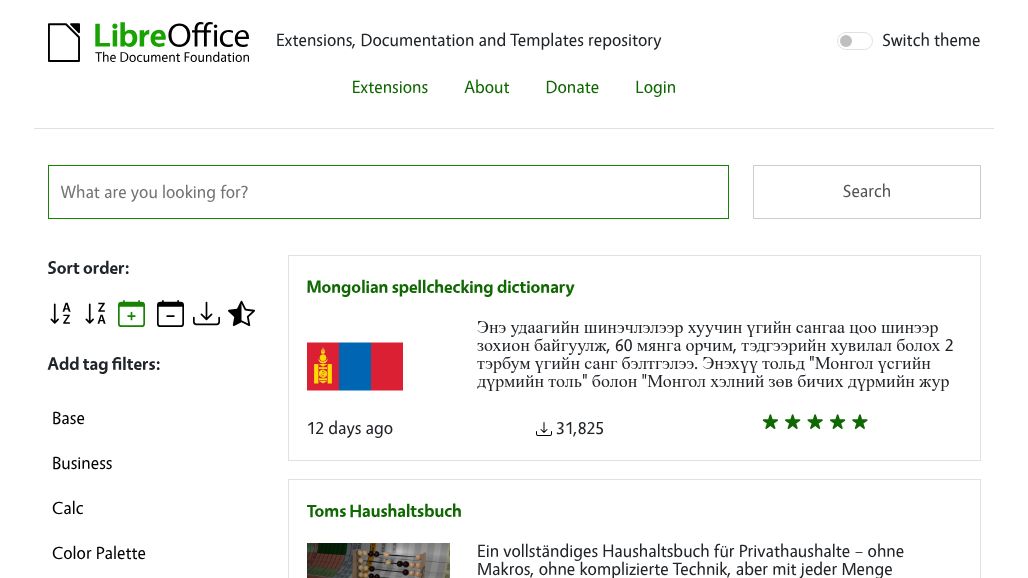Filter by the Base tag
The width and height of the screenshot is (1028, 578).
pyautogui.click(x=68, y=418)
